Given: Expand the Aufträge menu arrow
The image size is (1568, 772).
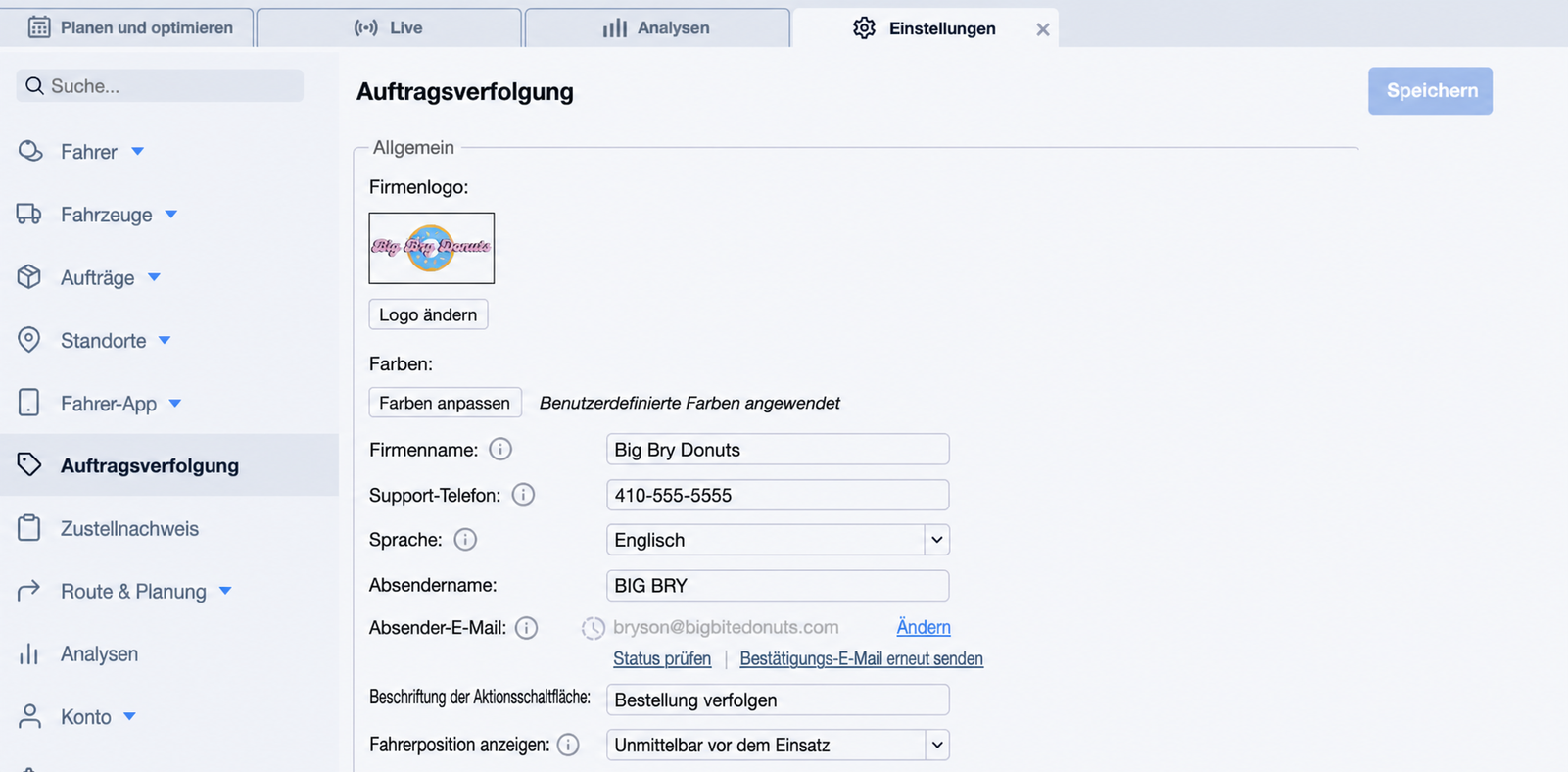Looking at the screenshot, I should [x=154, y=277].
